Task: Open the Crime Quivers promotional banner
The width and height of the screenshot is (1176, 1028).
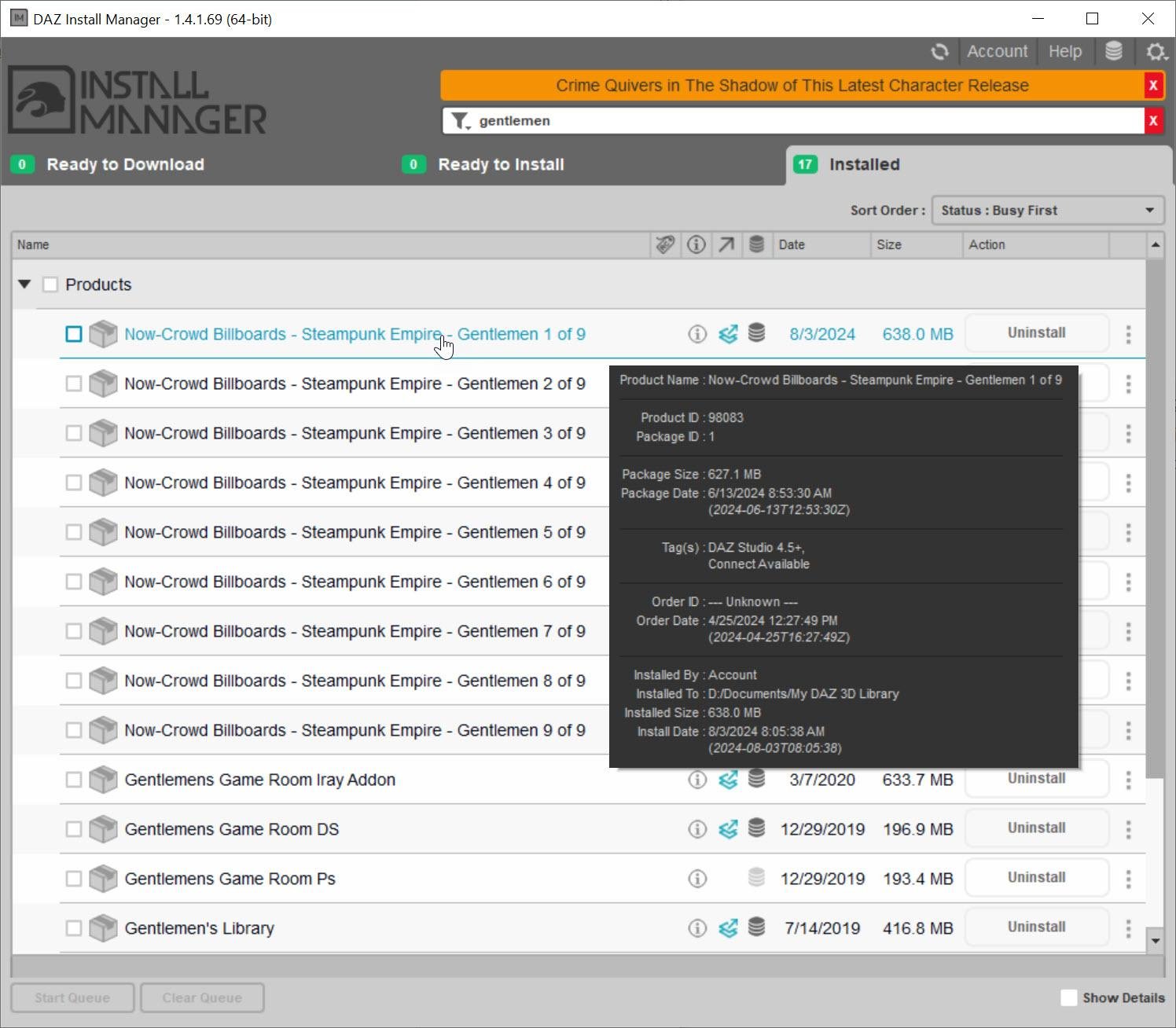Action: tap(792, 86)
